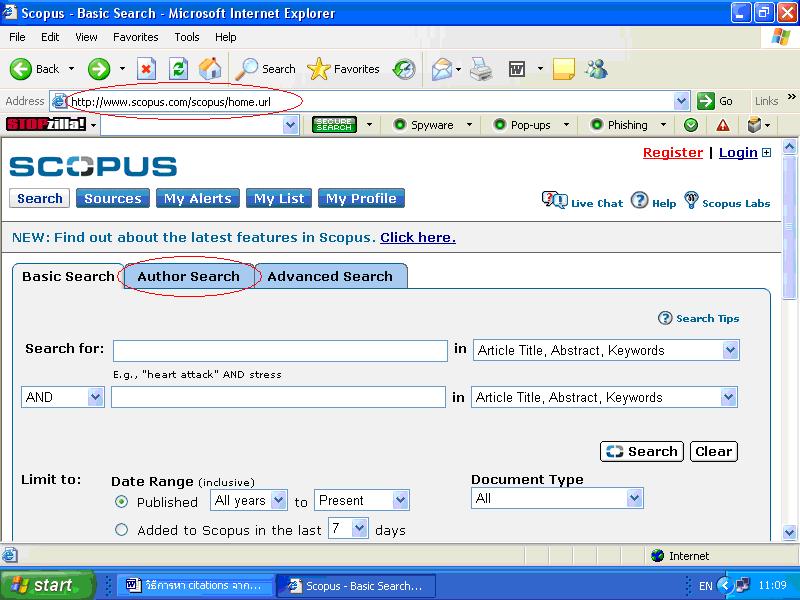Open the 7 days dropdown
800x600 pixels.
tap(360, 528)
